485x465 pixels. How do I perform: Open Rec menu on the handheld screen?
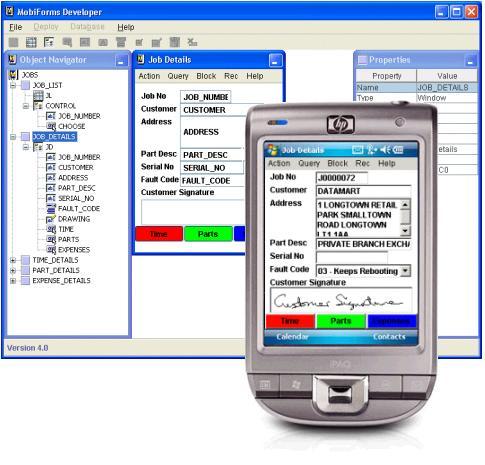click(362, 163)
